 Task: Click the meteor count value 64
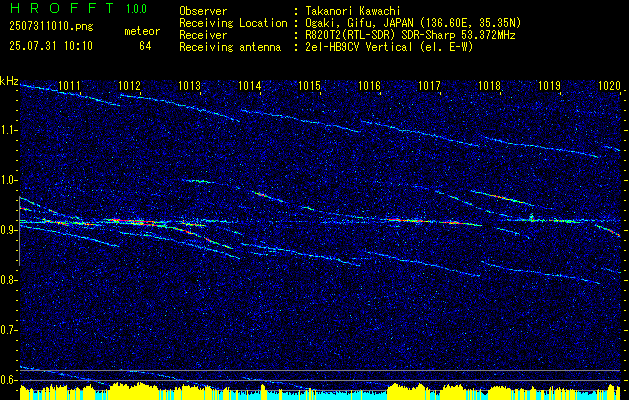point(145,46)
